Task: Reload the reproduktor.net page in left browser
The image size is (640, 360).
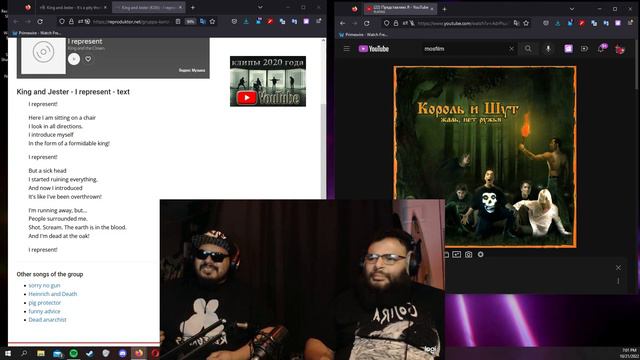Action: (40, 21)
